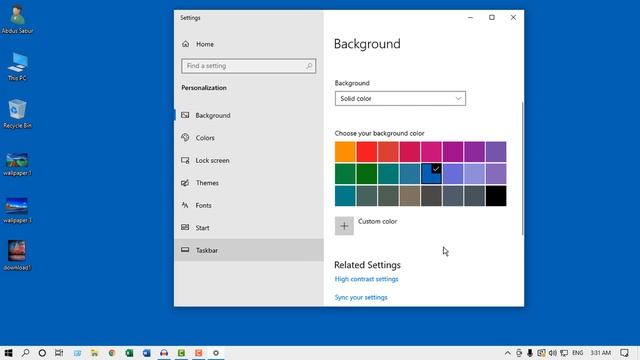The height and width of the screenshot is (360, 640).
Task: Pick the bright red color swatch
Action: 367,152
